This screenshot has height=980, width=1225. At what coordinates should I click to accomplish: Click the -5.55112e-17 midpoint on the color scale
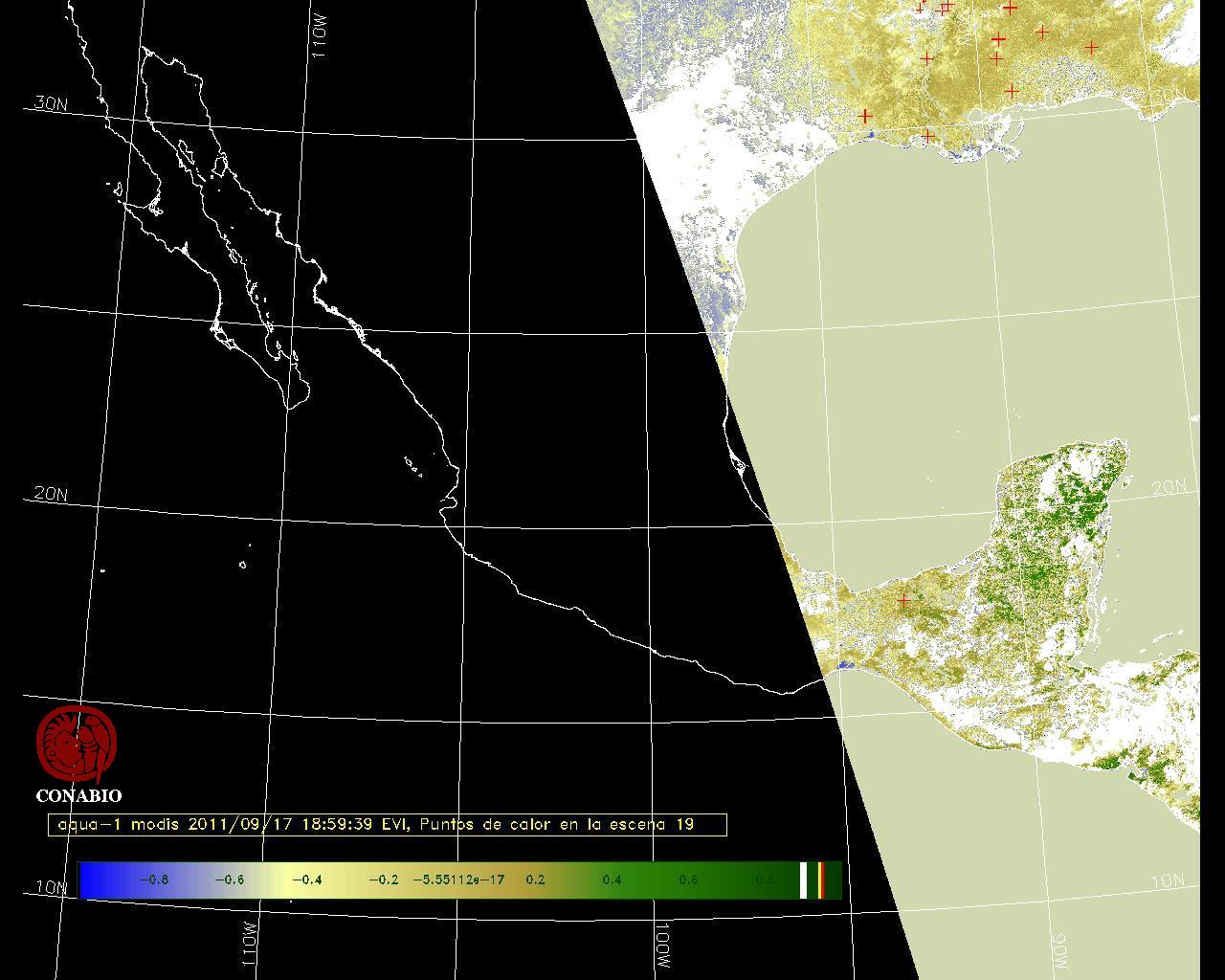point(458,880)
